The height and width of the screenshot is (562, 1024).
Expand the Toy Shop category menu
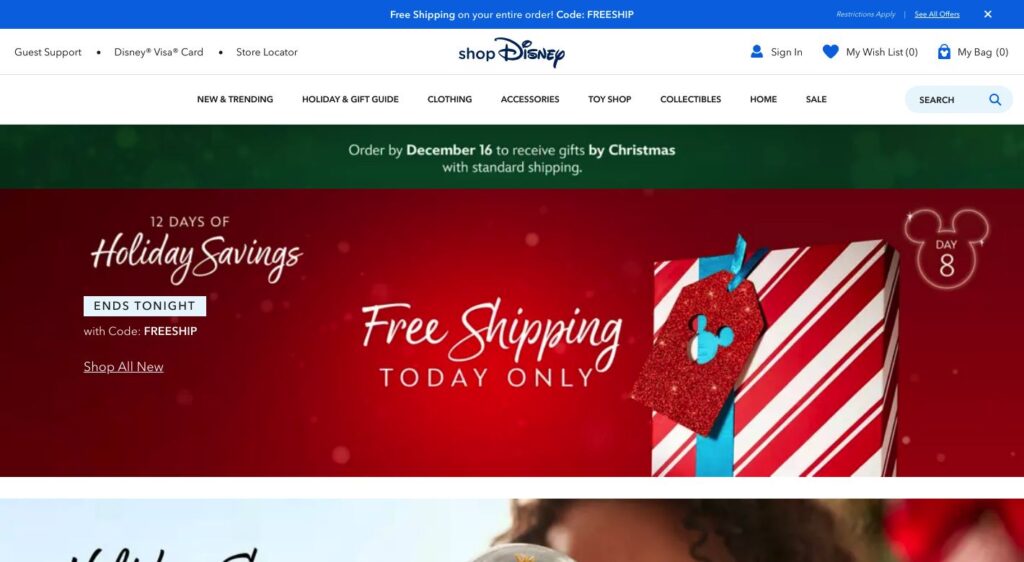[609, 99]
